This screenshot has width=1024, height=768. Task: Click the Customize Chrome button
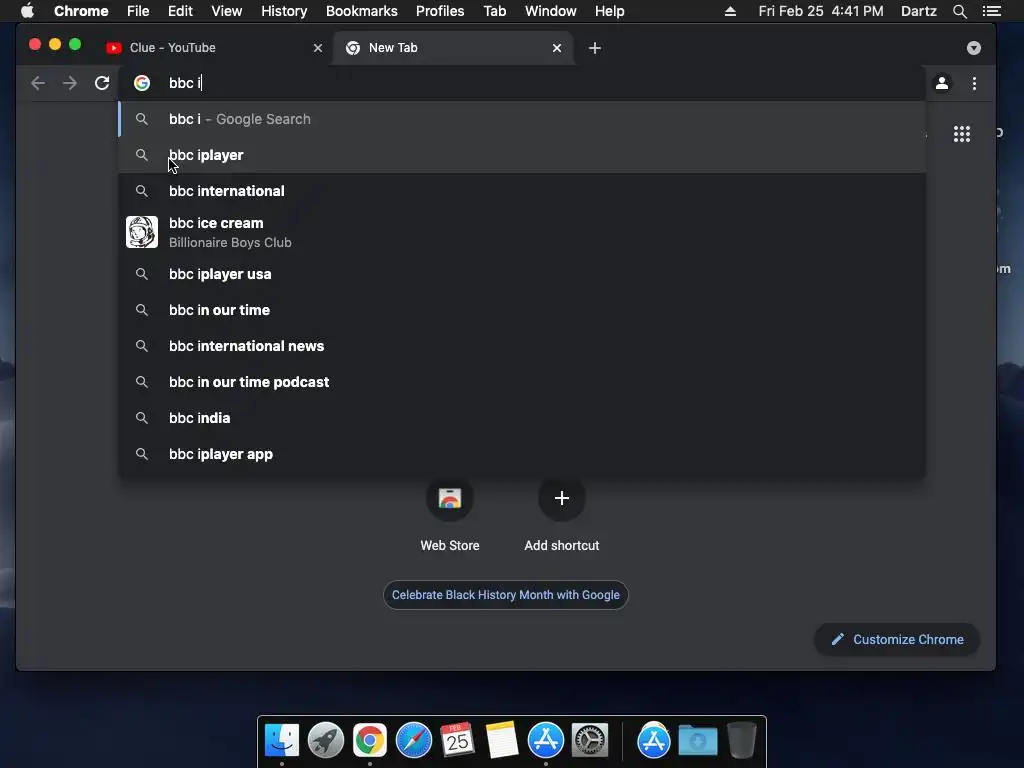point(897,639)
